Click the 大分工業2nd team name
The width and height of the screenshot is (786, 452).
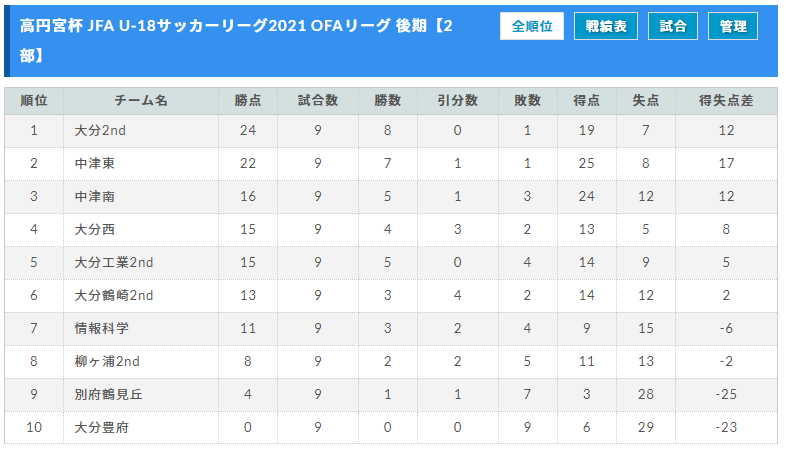114,263
